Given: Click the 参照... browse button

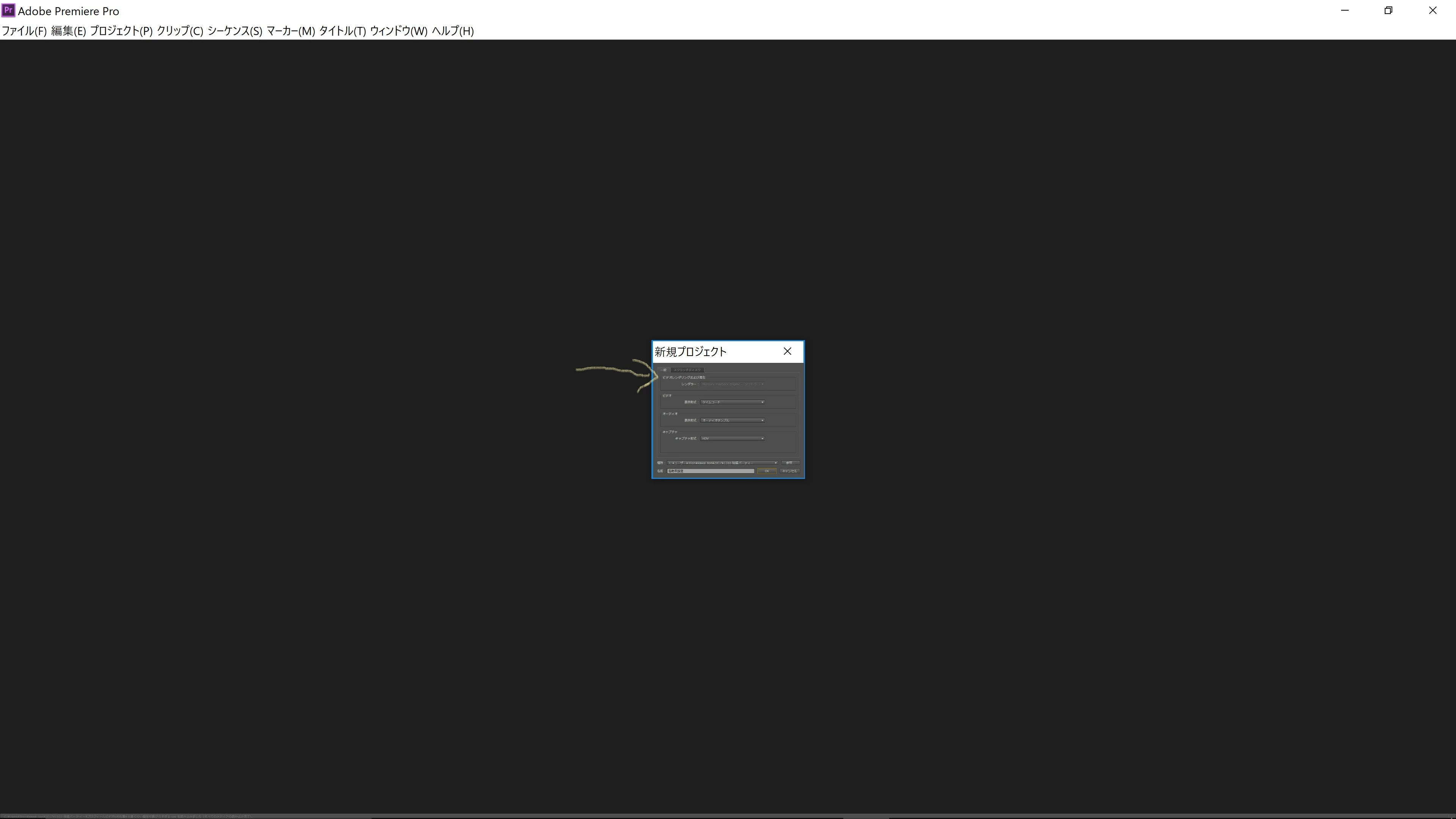Looking at the screenshot, I should [x=789, y=463].
